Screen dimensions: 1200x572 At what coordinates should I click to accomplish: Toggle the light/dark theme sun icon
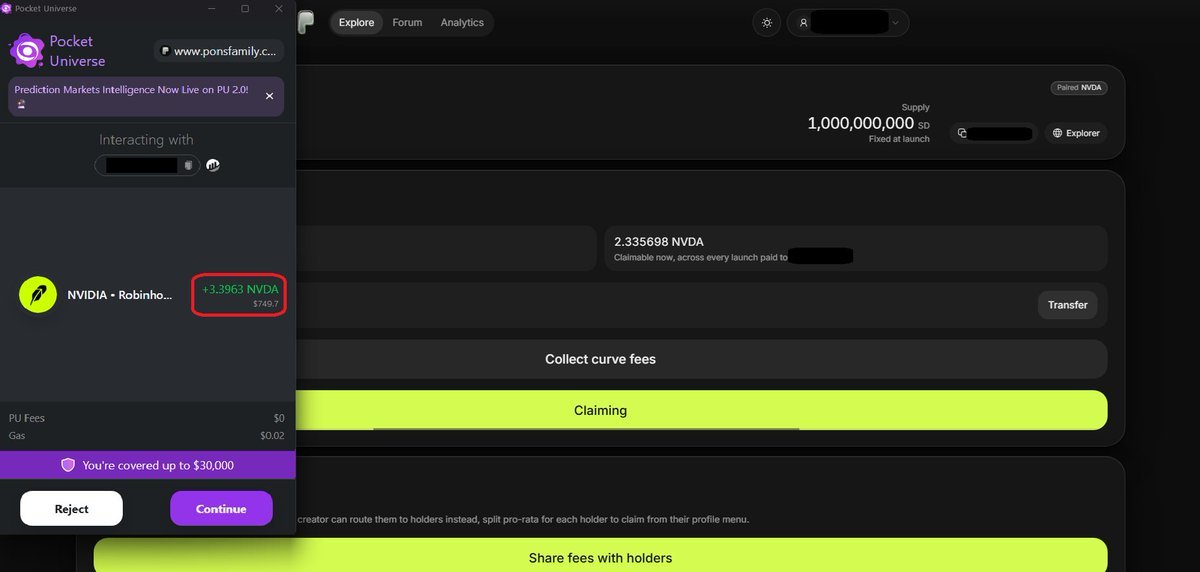coord(767,22)
